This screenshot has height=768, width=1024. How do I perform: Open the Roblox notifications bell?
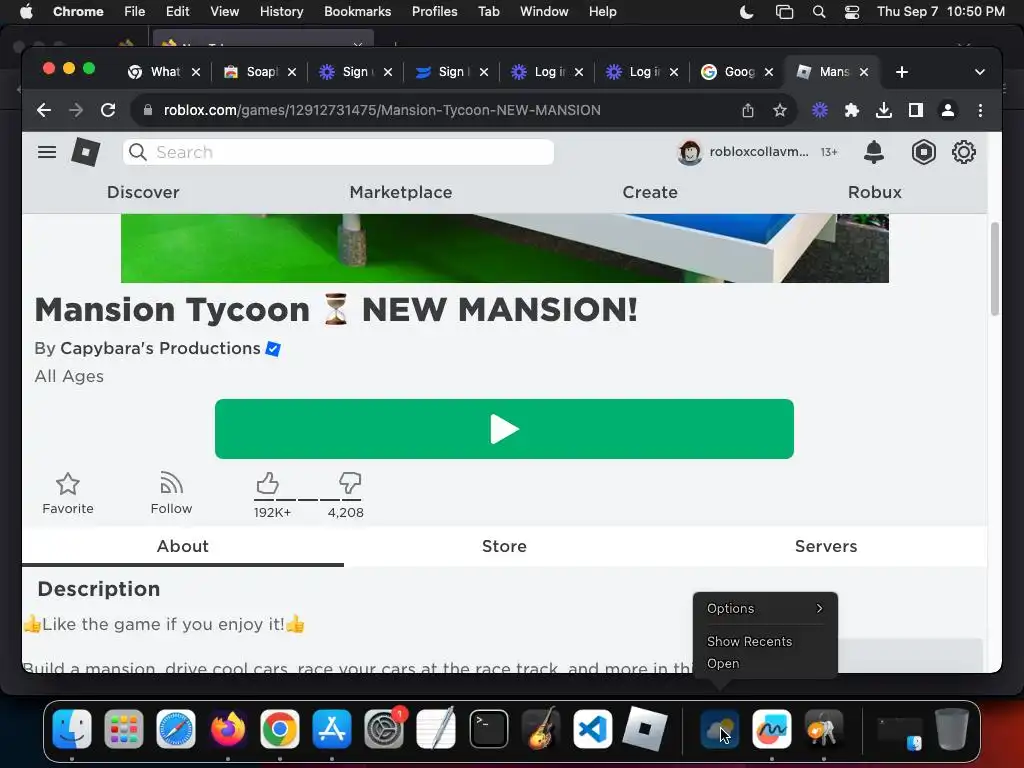(x=874, y=152)
